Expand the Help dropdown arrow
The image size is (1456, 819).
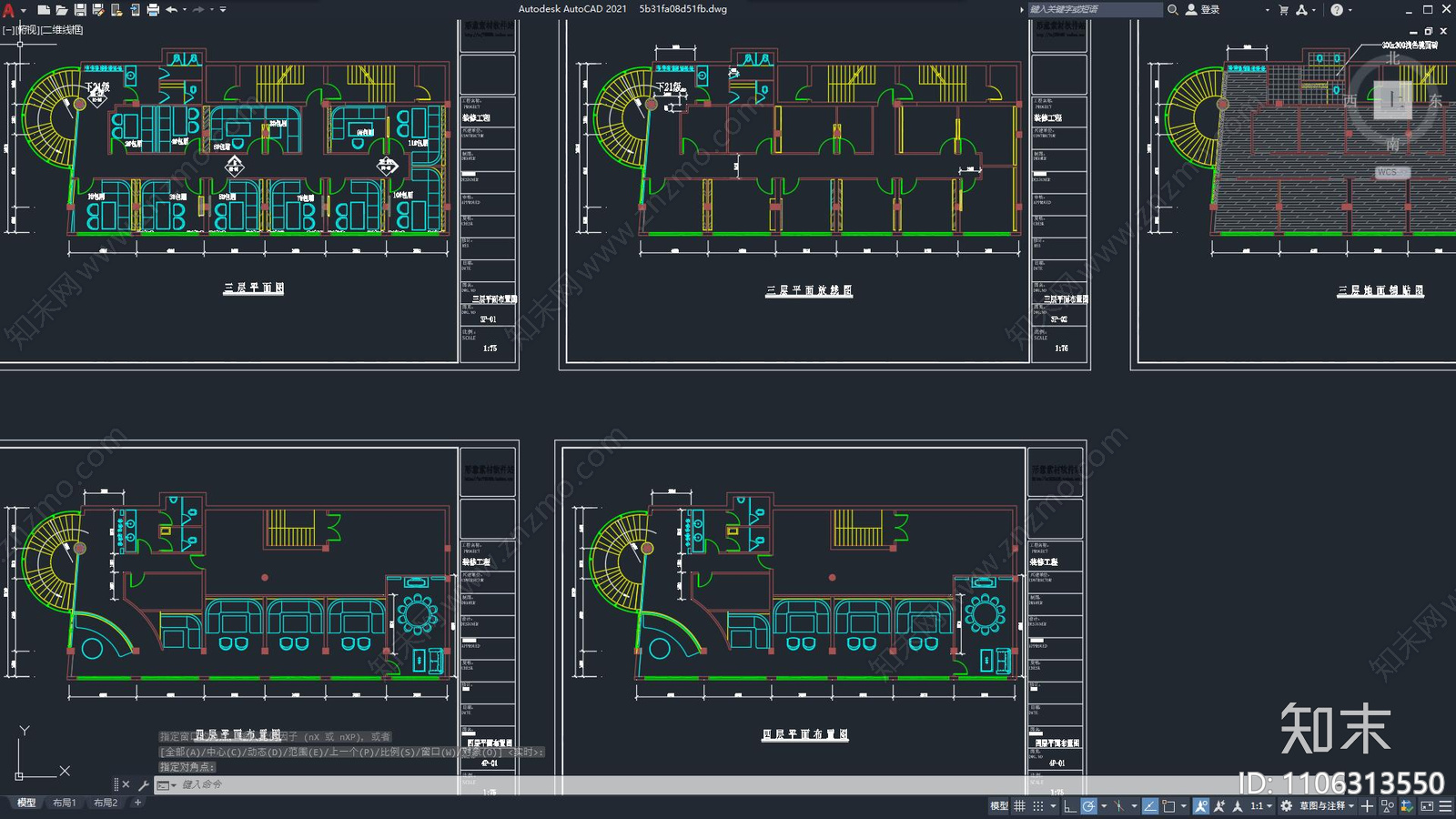click(x=1350, y=10)
